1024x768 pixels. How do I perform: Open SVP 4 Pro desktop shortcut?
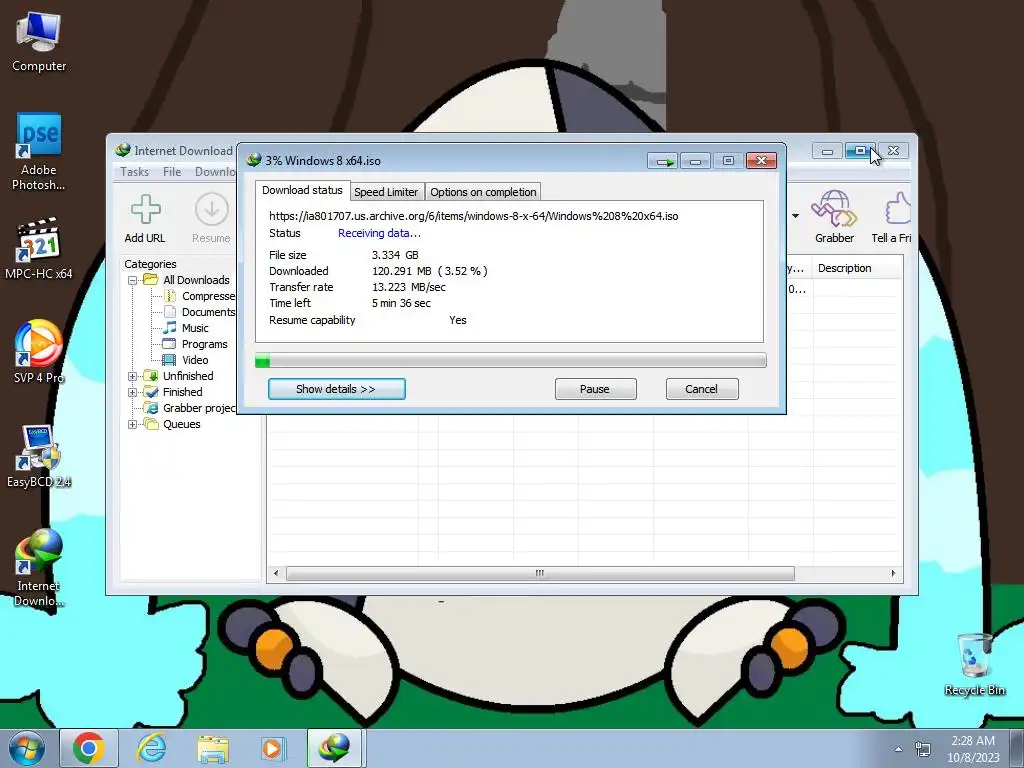[x=39, y=352]
